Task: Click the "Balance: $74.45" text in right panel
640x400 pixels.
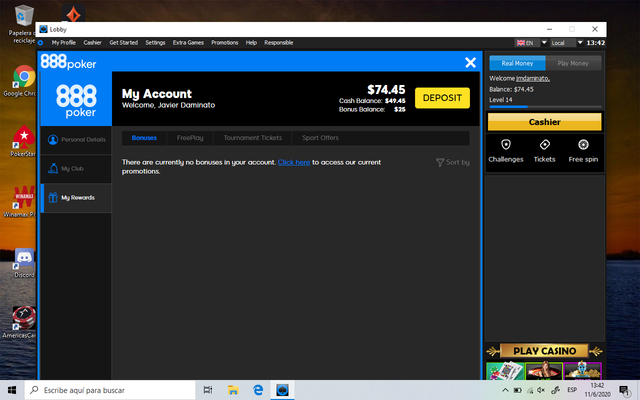Action: pyautogui.click(x=511, y=89)
